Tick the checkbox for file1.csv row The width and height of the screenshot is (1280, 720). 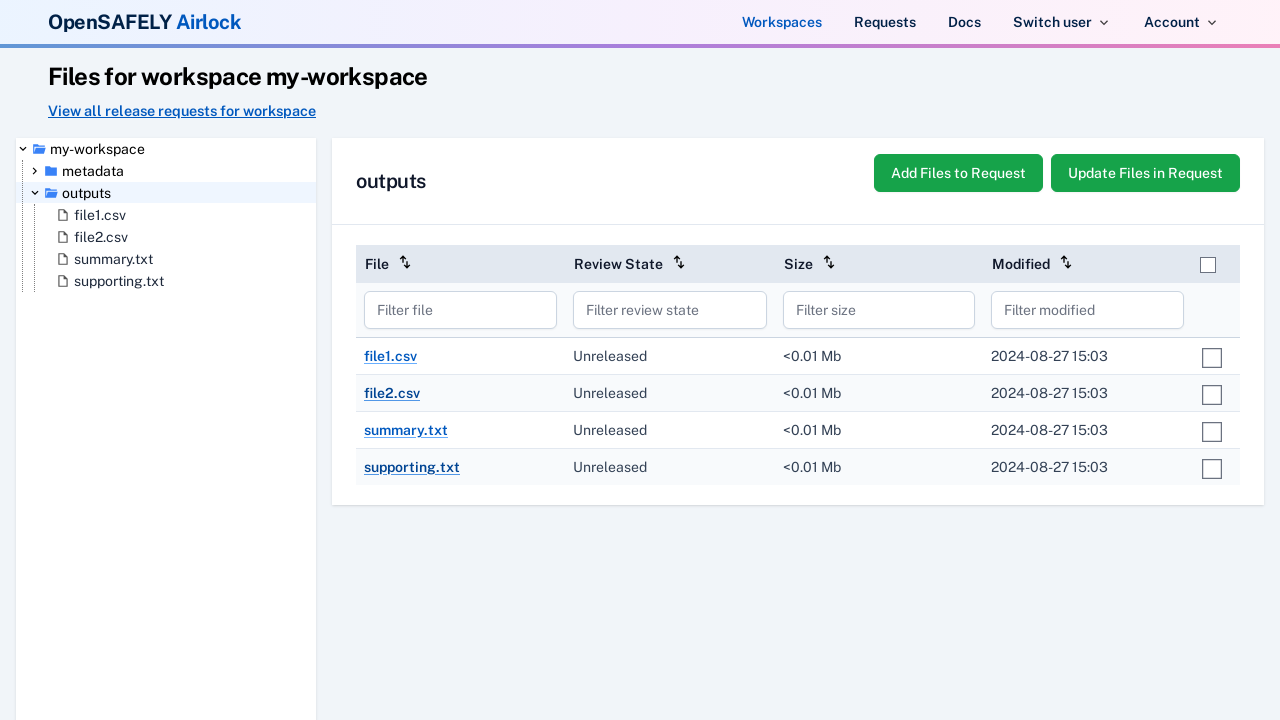pos(1211,358)
